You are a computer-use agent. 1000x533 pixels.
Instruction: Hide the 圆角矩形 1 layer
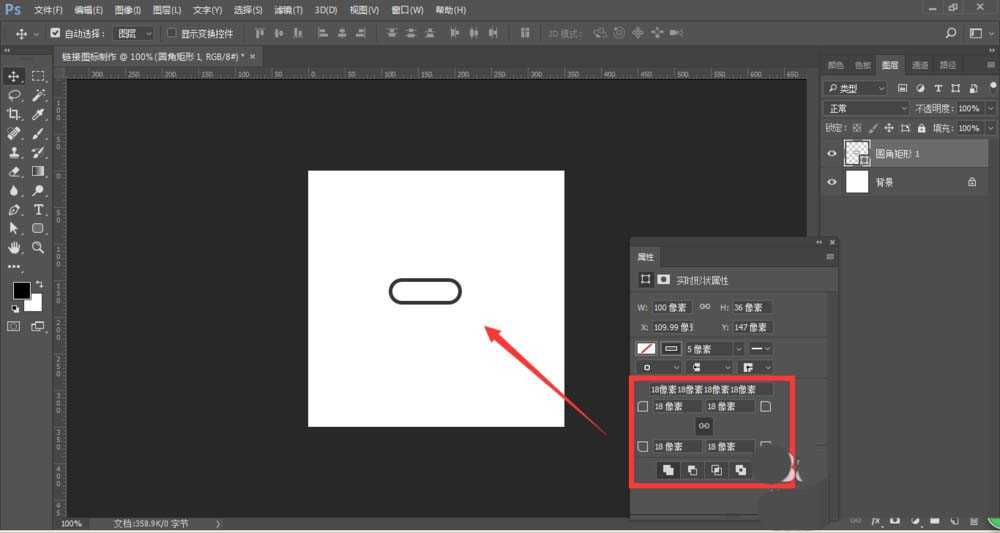(x=832, y=154)
